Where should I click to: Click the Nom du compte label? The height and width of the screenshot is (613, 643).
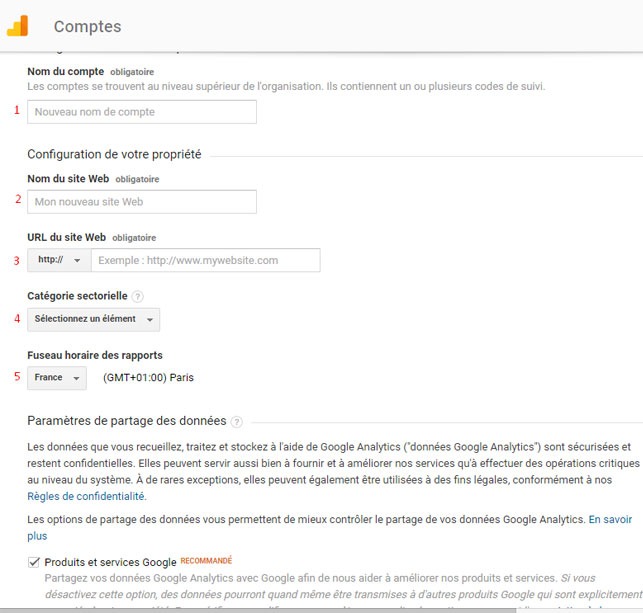(x=66, y=71)
